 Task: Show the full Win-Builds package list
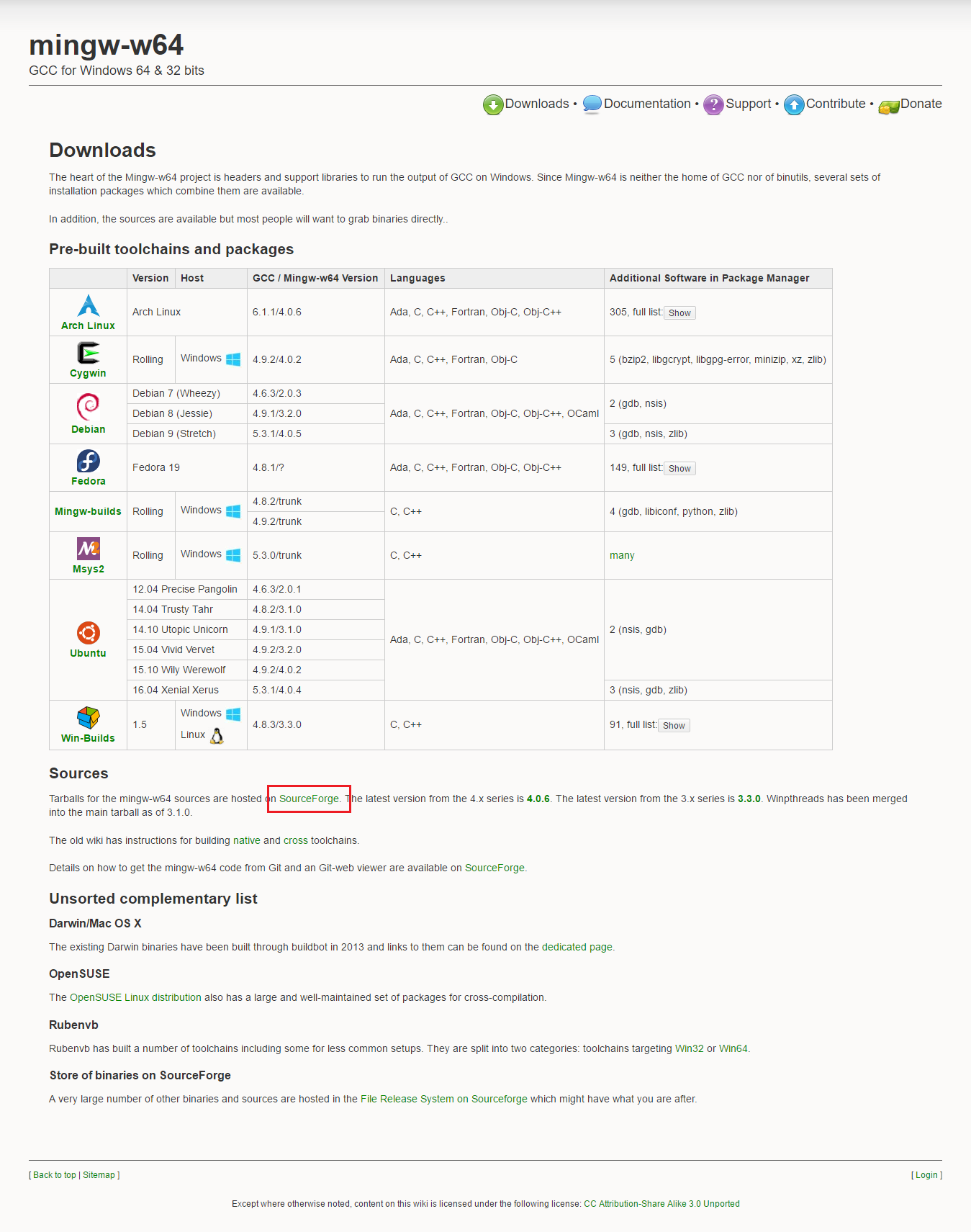(674, 726)
